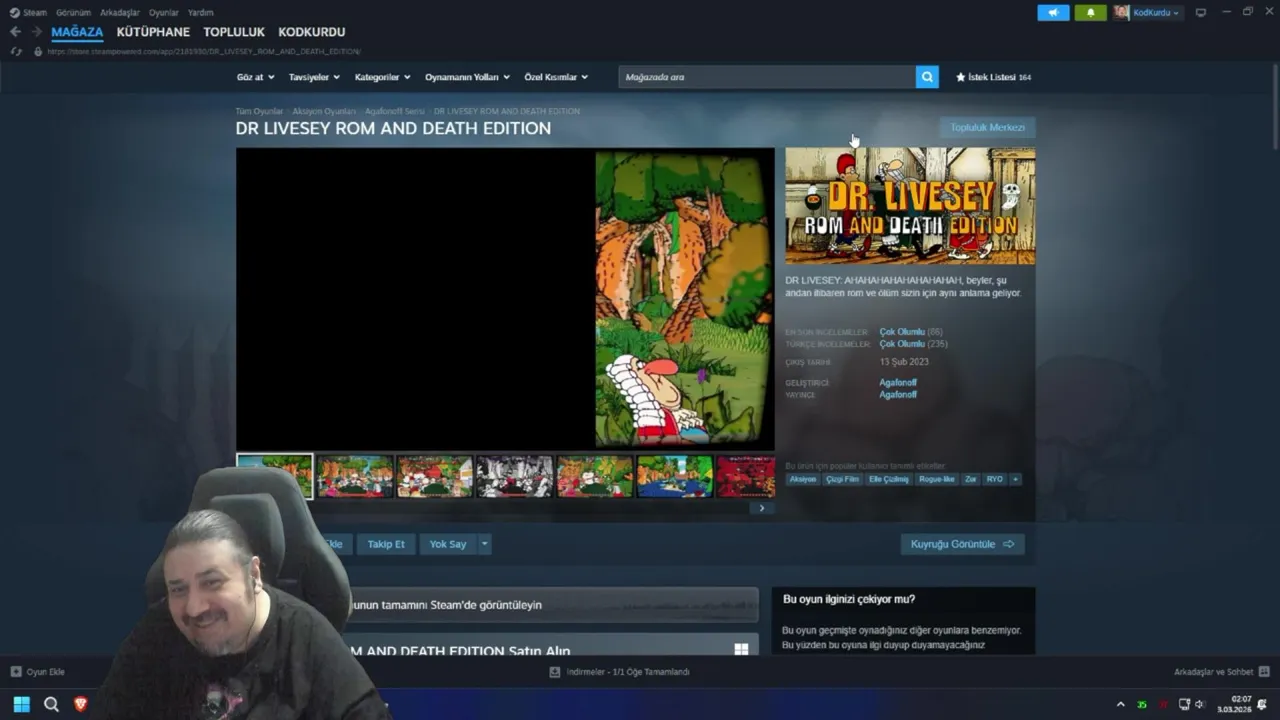Viewport: 1280px width, 720px height.
Task: Open Friends and Chat grid icon
Action: click(x=1264, y=672)
